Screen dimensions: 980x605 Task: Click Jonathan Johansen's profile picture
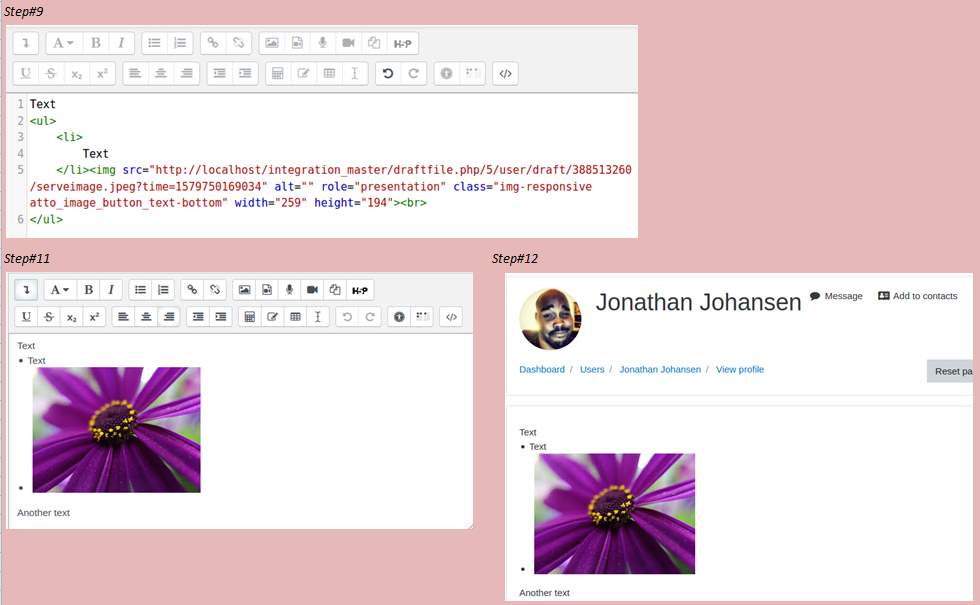551,319
